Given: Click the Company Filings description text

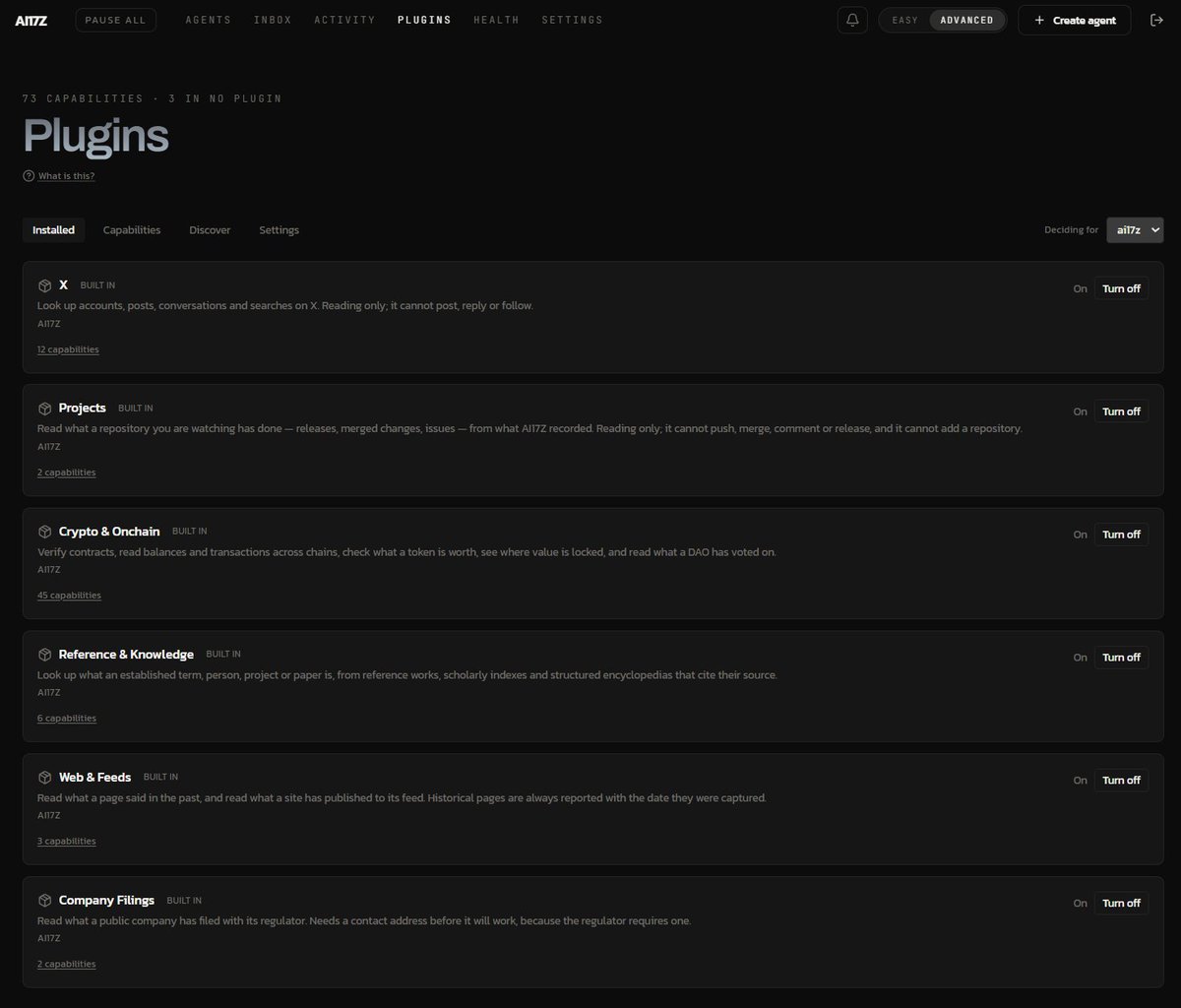Looking at the screenshot, I should pos(364,921).
